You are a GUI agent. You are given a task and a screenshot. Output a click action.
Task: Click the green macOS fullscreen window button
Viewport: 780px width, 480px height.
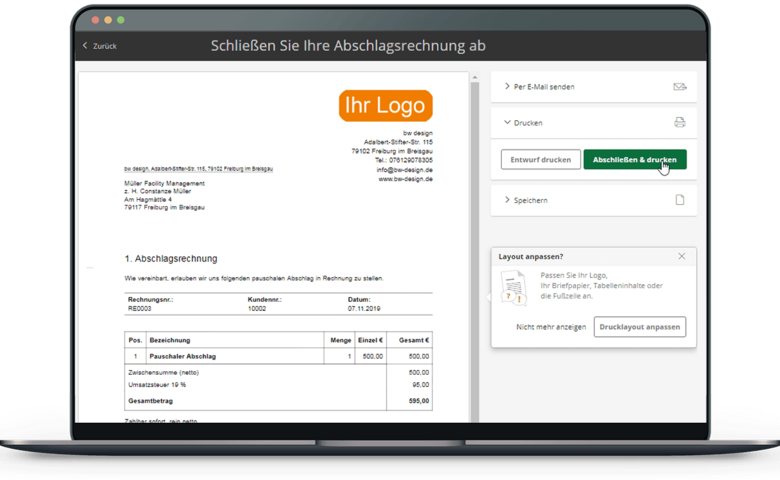120,20
